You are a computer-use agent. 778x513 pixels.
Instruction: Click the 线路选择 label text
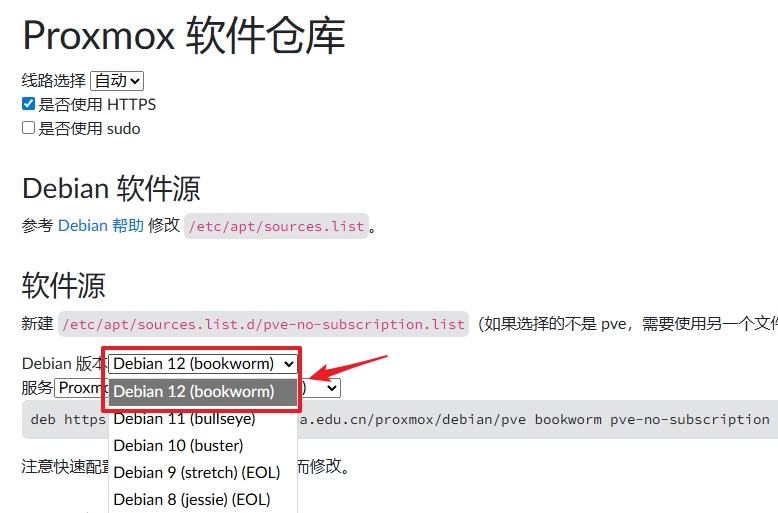coord(54,80)
